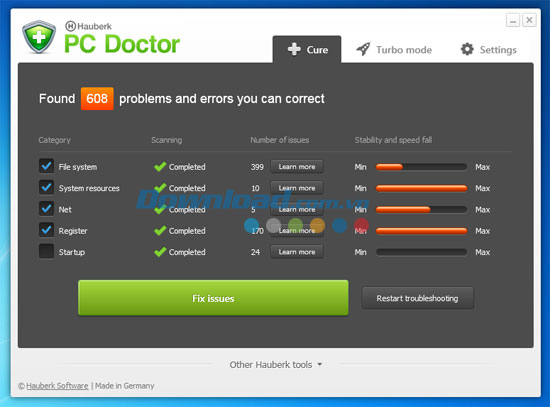The image size is (550, 407).
Task: Switch to the Cure tab
Action: pos(307,49)
